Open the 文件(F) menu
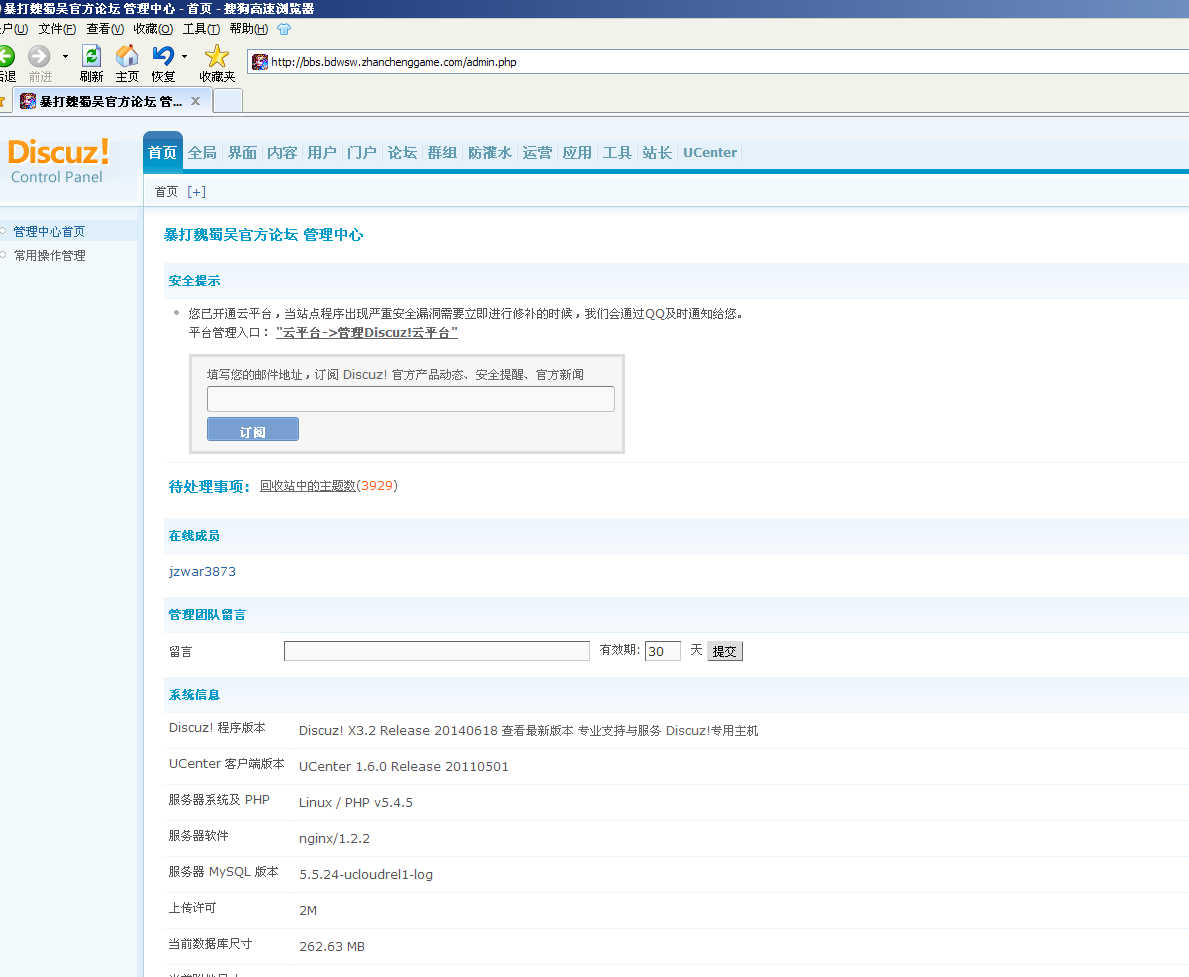The width and height of the screenshot is (1189, 977). point(57,29)
